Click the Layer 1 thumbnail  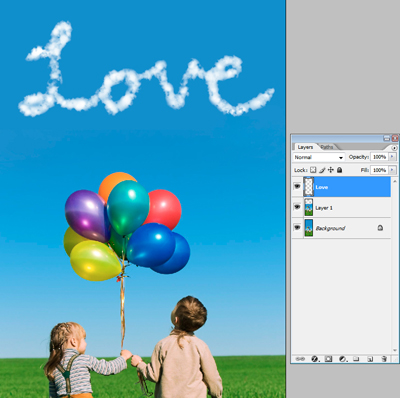(x=309, y=207)
